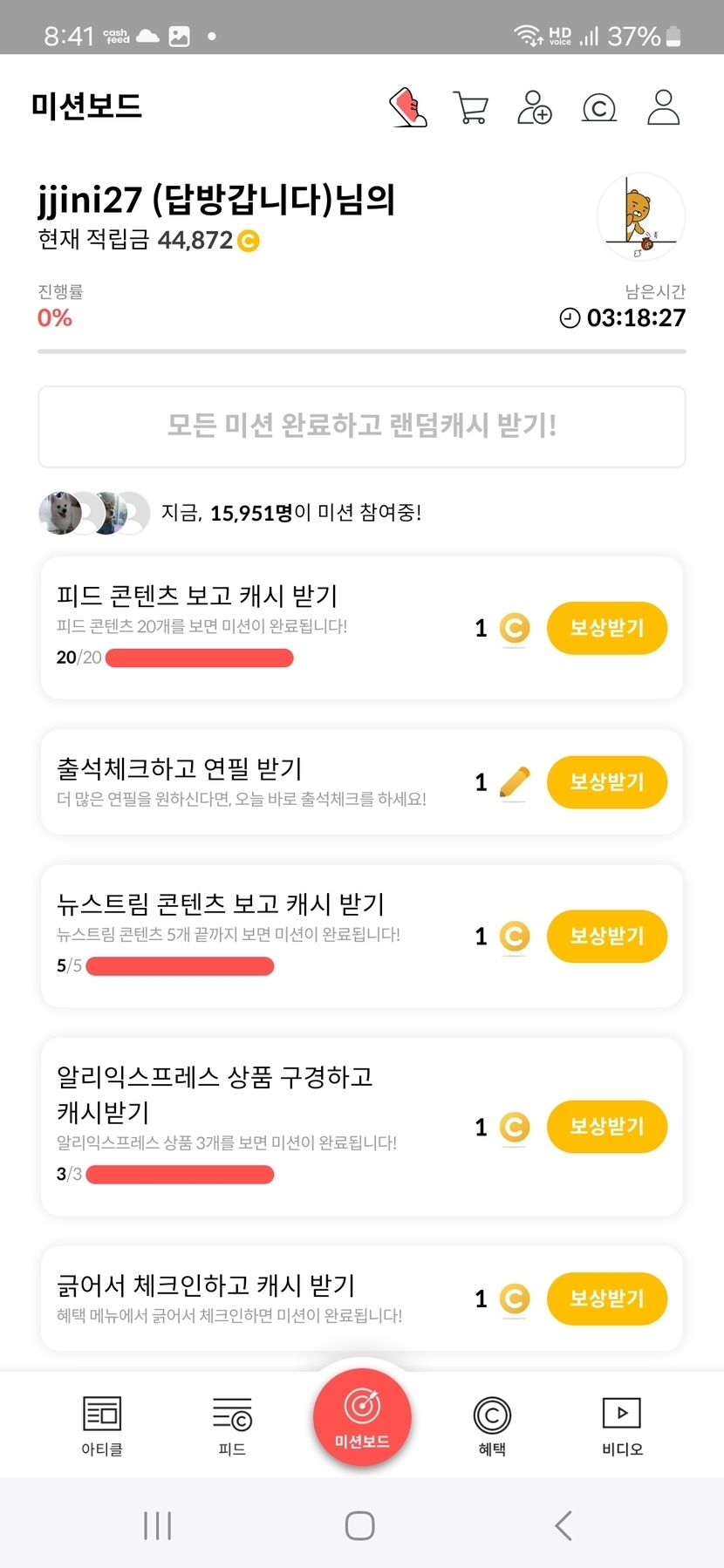Open the user profile icon
This screenshot has height=1568, width=724.
point(663,107)
